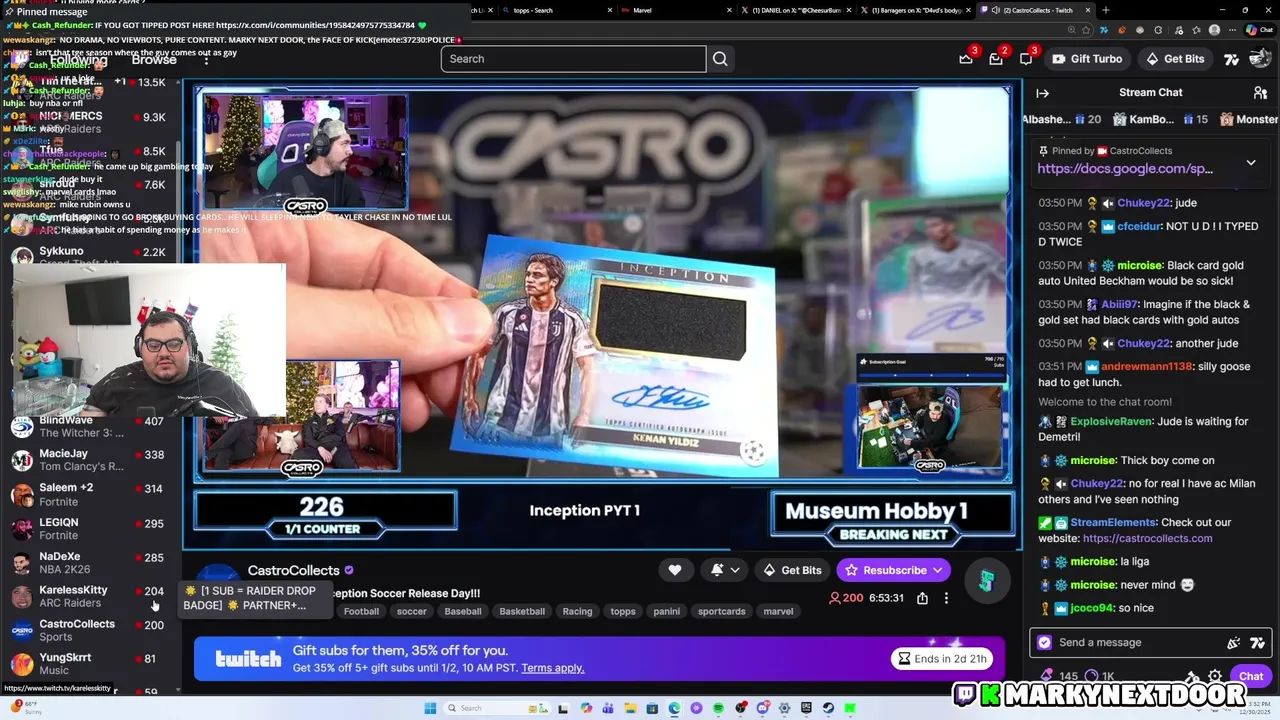Open the sportcards tag
The height and width of the screenshot is (720, 1280).
pyautogui.click(x=721, y=611)
